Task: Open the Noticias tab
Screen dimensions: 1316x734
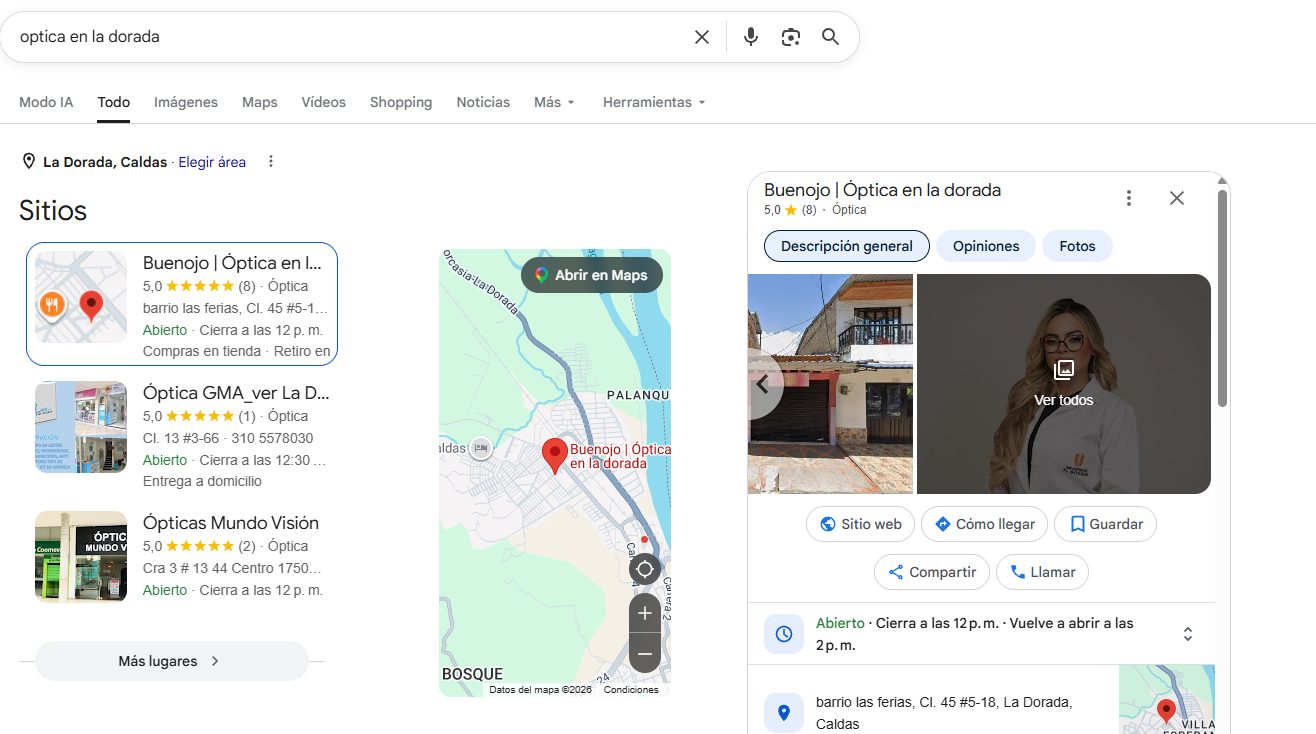Action: [483, 102]
